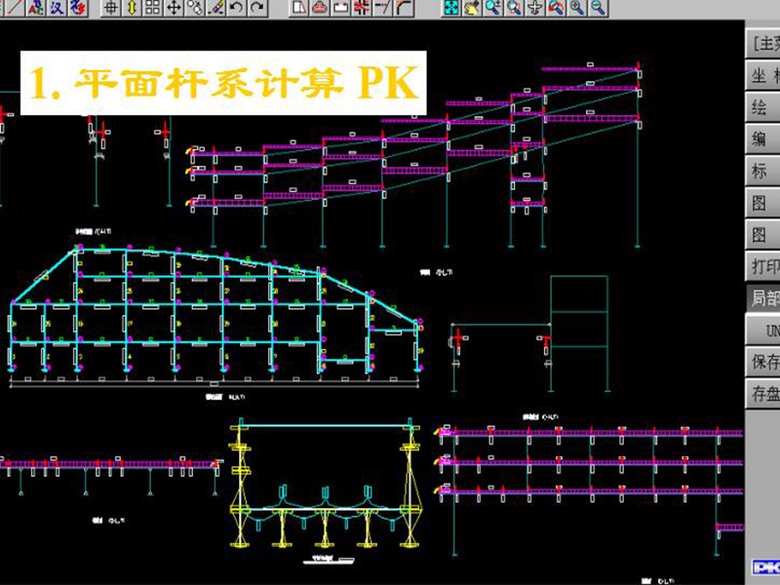Open the 主菜单 main menu entry

[x=765, y=44]
